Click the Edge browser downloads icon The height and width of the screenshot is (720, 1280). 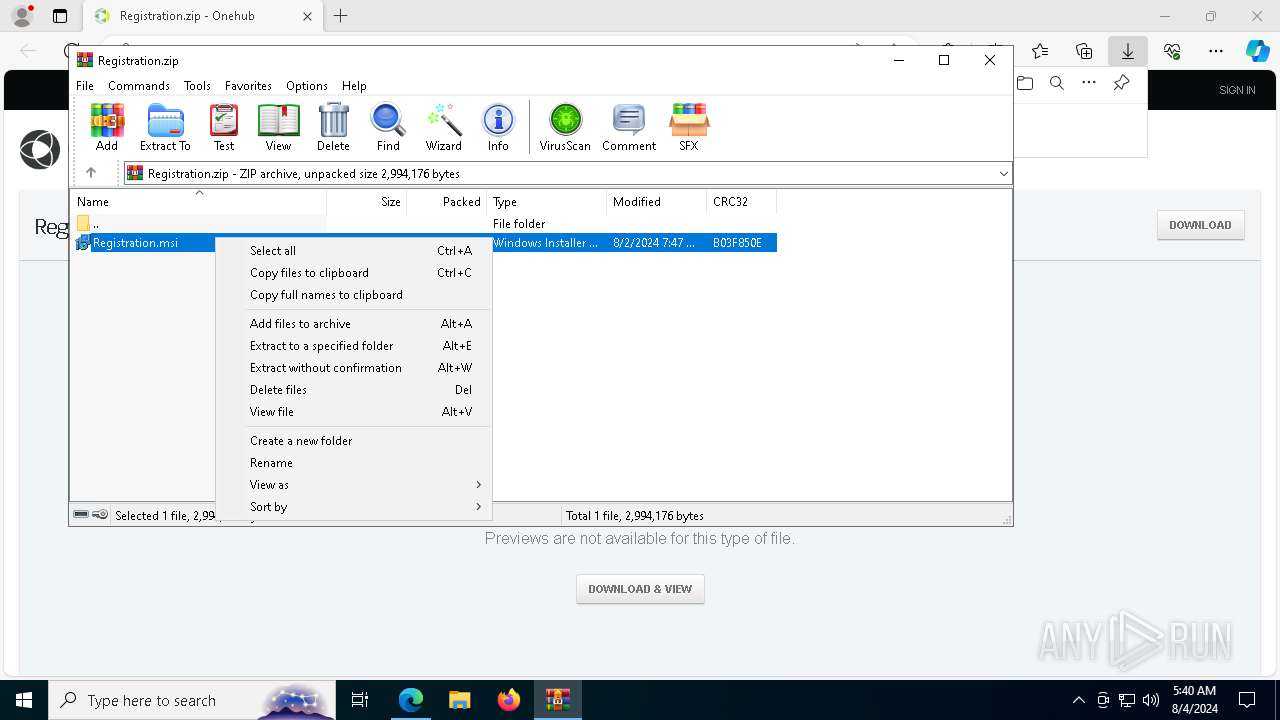(x=1128, y=51)
